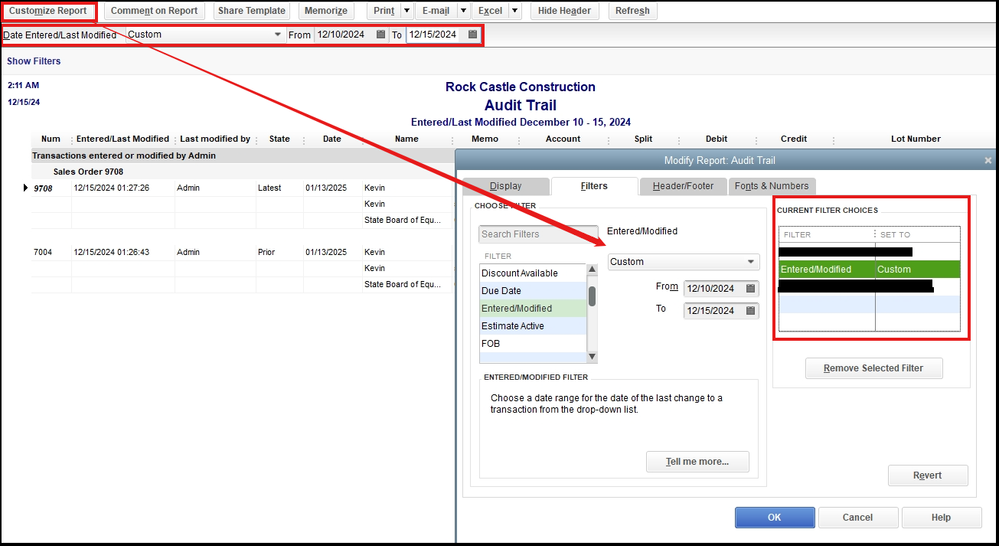Click Entered/Last Modified column header

[x=123, y=139]
